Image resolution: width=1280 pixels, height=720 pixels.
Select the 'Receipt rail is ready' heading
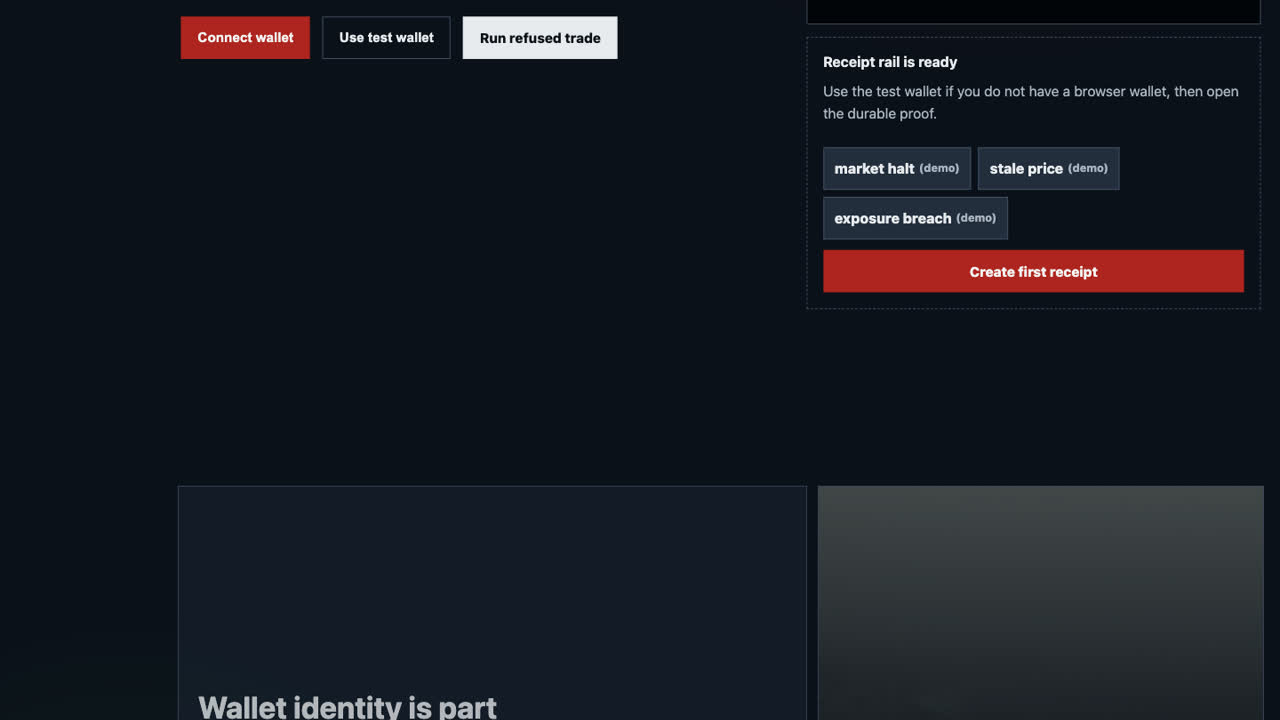(x=890, y=62)
